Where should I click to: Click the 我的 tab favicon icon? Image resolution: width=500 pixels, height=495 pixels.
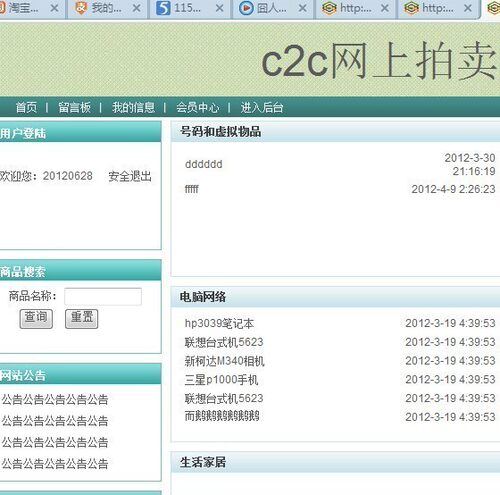(x=81, y=8)
